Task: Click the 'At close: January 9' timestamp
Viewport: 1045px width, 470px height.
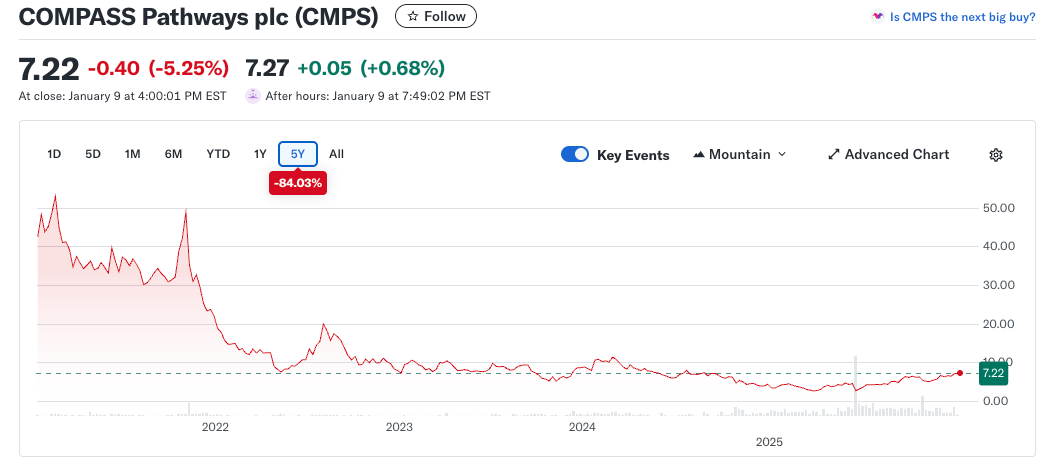Action: pyautogui.click(x=123, y=96)
